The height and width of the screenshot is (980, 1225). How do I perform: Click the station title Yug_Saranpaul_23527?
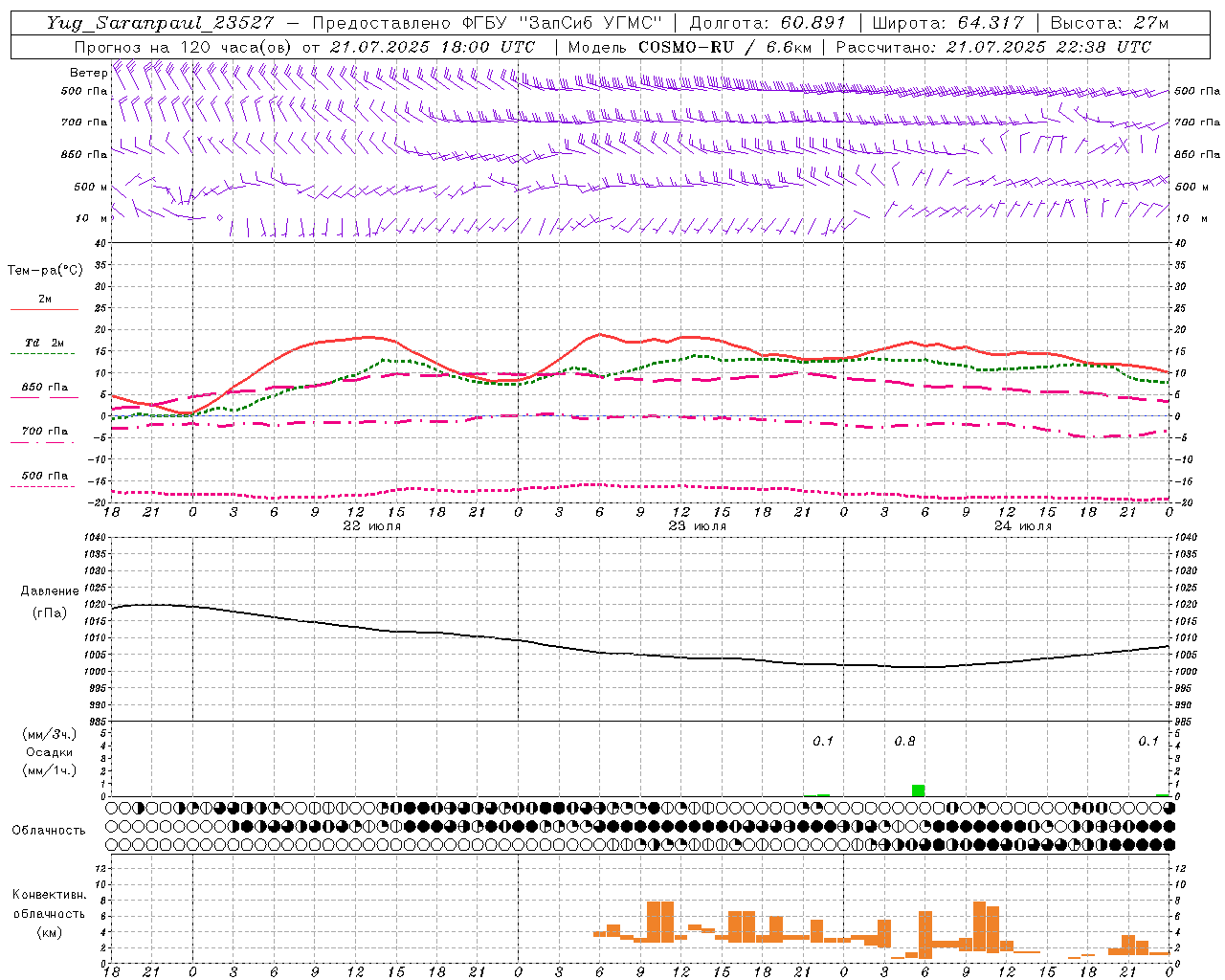[159, 23]
